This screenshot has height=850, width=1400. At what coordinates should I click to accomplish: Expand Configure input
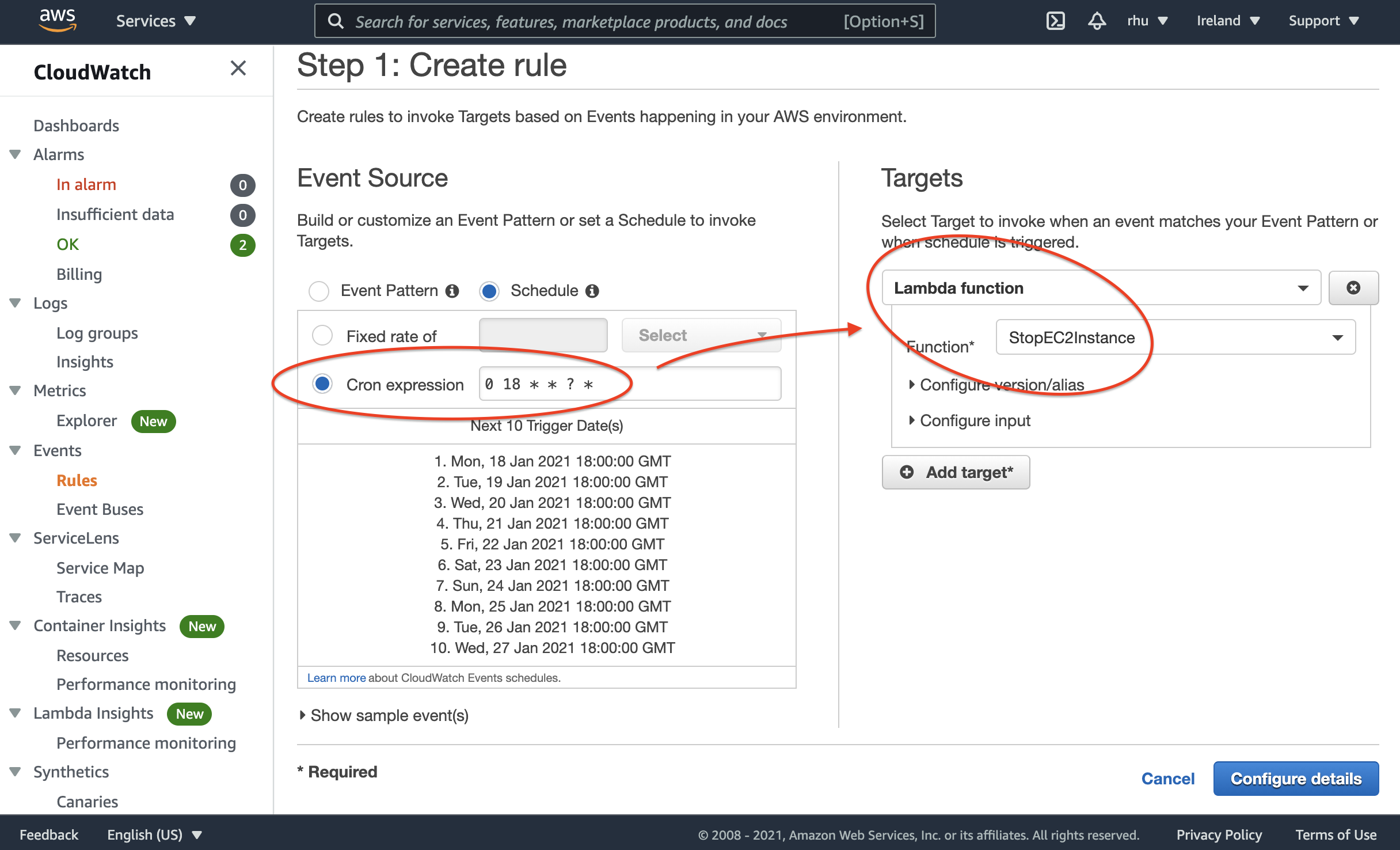point(969,420)
